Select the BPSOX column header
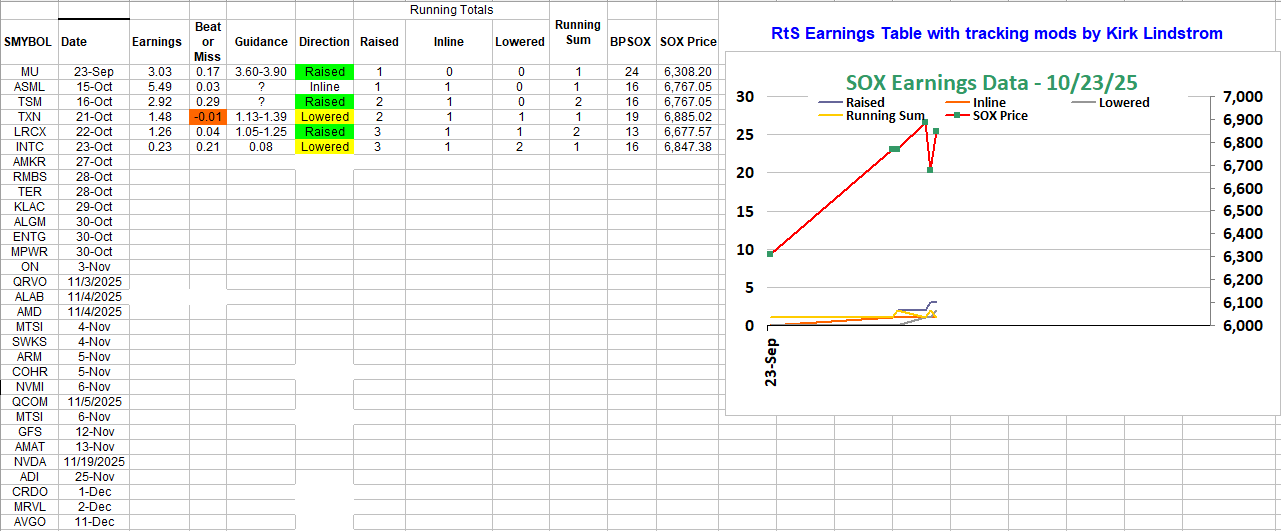 pyautogui.click(x=630, y=42)
